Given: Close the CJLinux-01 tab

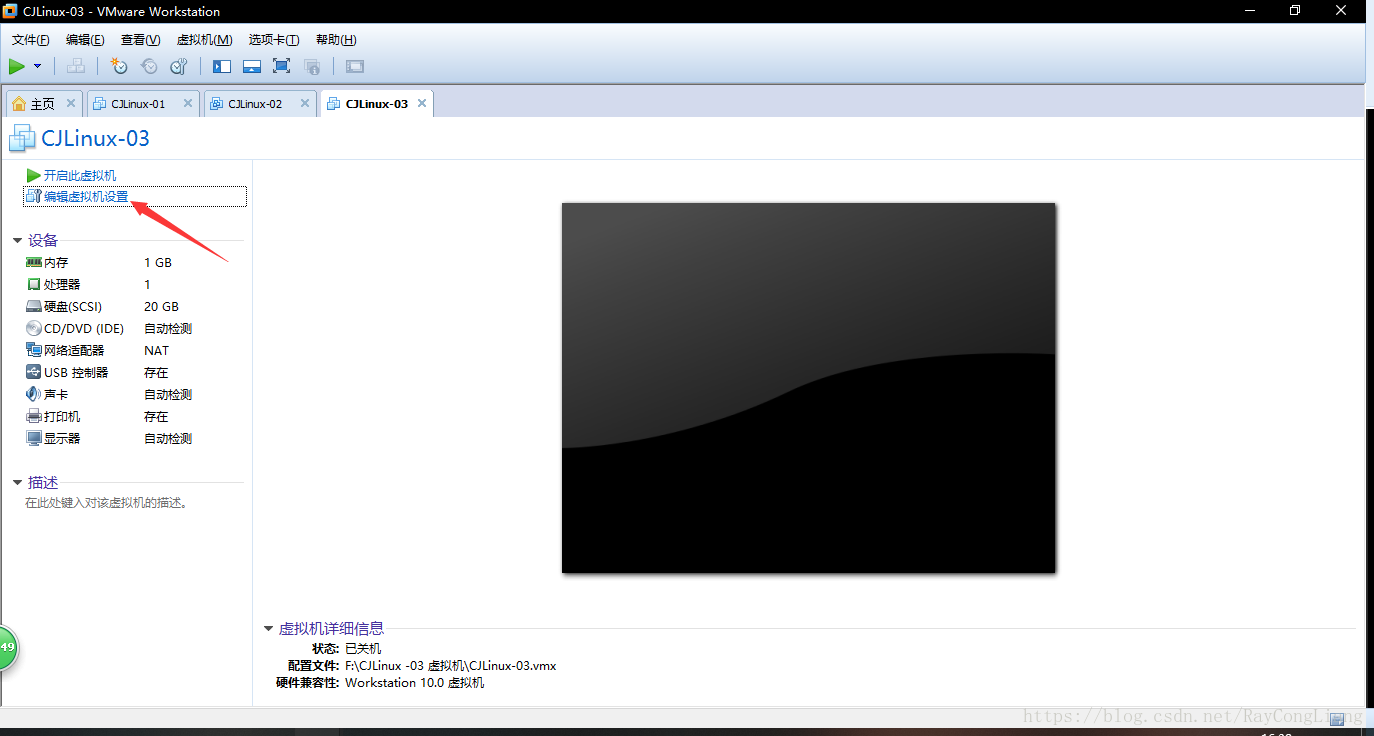Looking at the screenshot, I should click(x=187, y=103).
